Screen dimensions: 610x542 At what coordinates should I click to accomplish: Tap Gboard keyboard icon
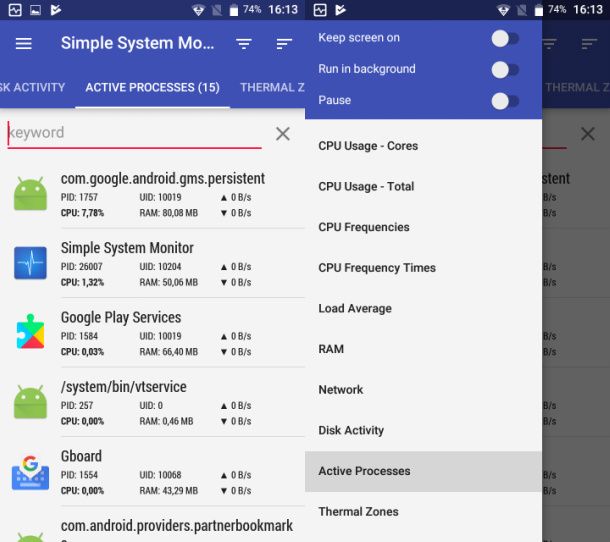click(x=30, y=472)
